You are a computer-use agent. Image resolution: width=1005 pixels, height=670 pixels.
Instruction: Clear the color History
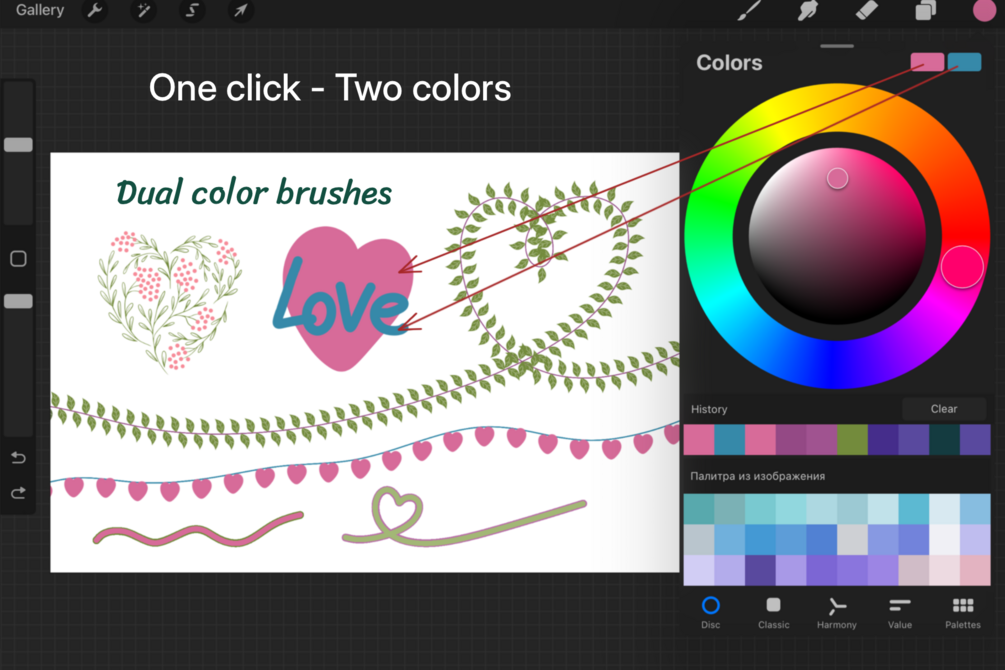pyautogui.click(x=943, y=409)
